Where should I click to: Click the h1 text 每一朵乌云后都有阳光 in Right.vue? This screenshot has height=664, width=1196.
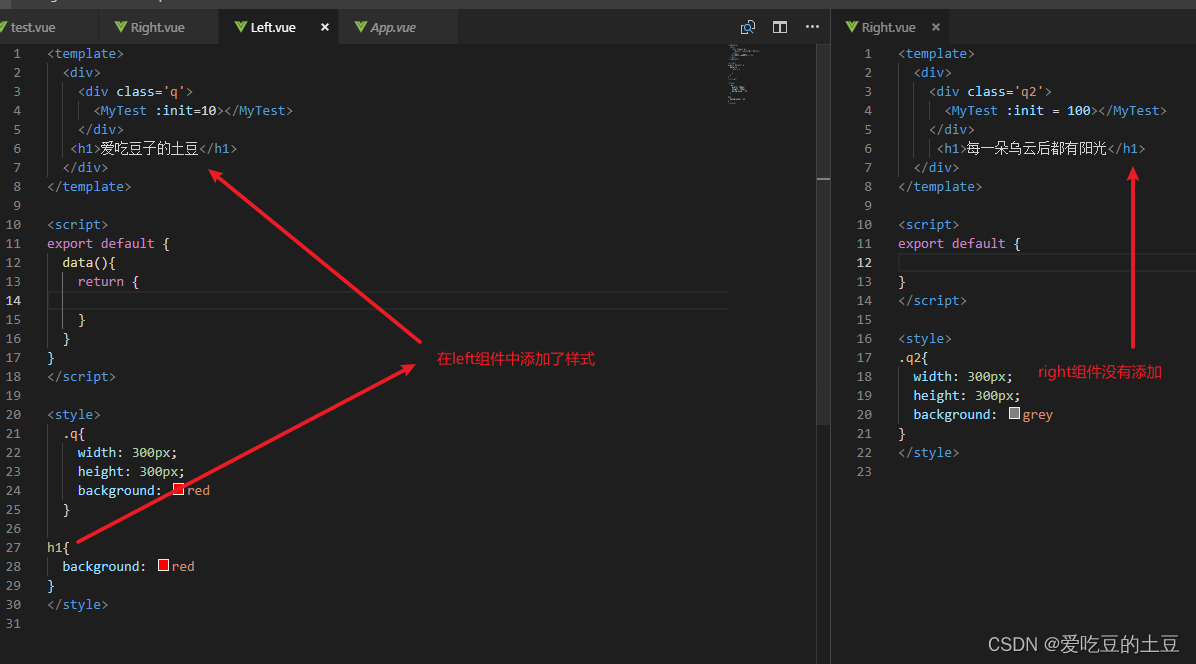pyautogui.click(x=1037, y=149)
